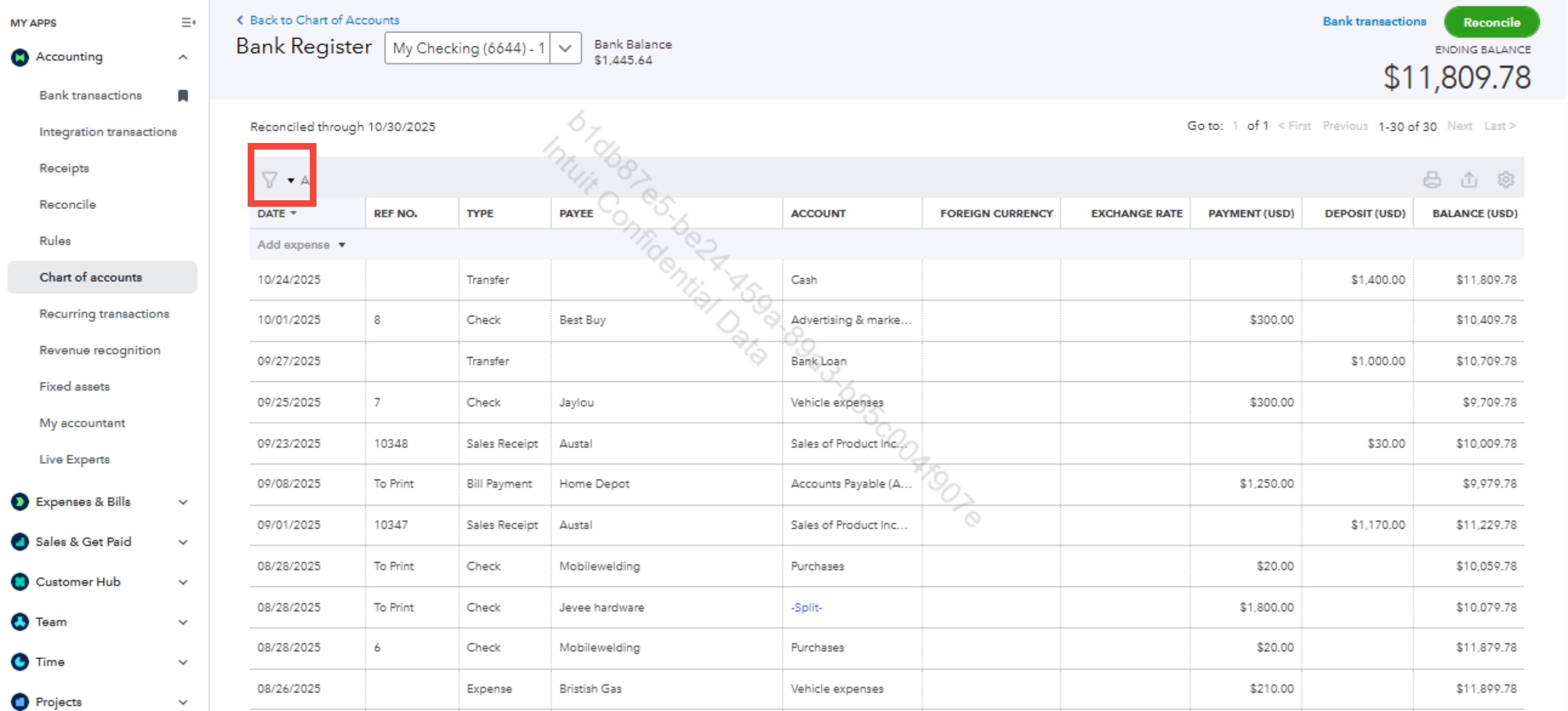1568x711 pixels.
Task: Click the bookmark icon beside Bank transactions
Action: click(183, 96)
